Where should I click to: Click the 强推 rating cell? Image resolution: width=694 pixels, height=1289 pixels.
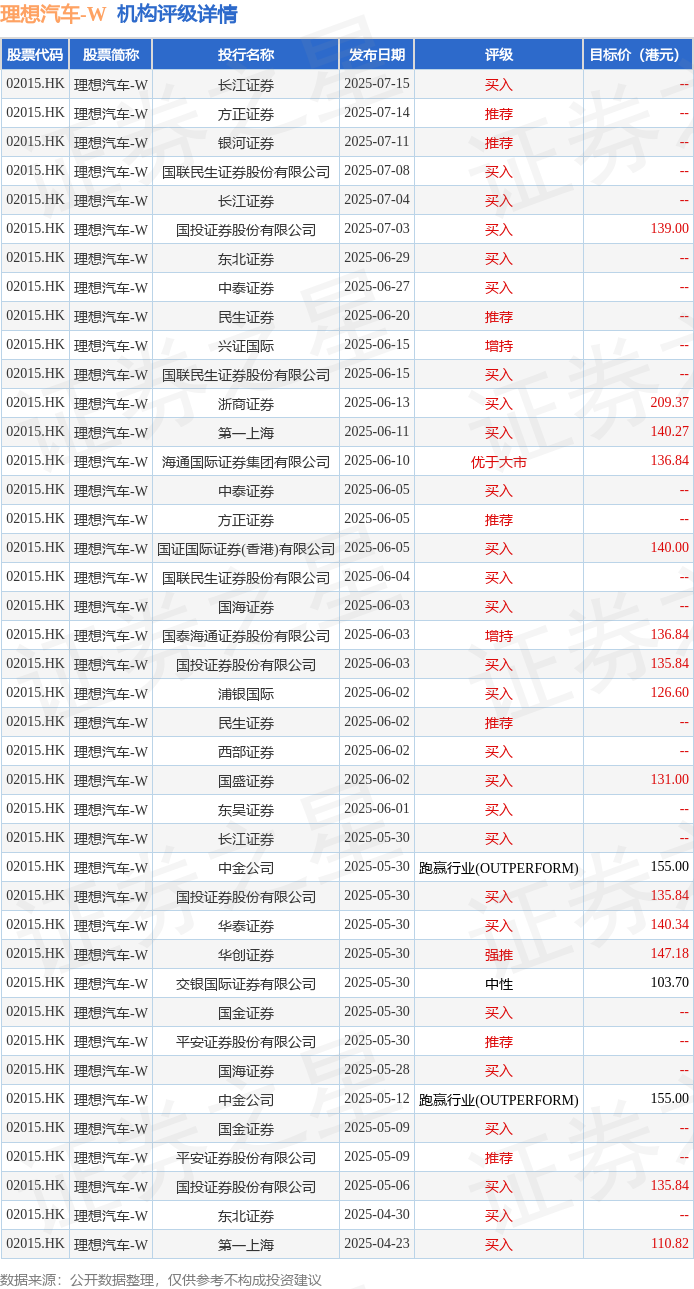(x=498, y=955)
